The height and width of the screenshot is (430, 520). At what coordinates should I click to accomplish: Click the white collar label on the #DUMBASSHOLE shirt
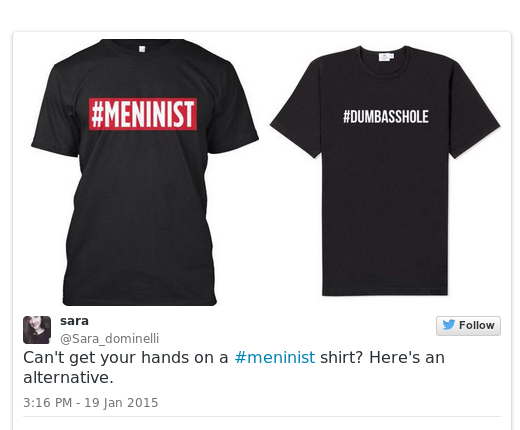386,57
